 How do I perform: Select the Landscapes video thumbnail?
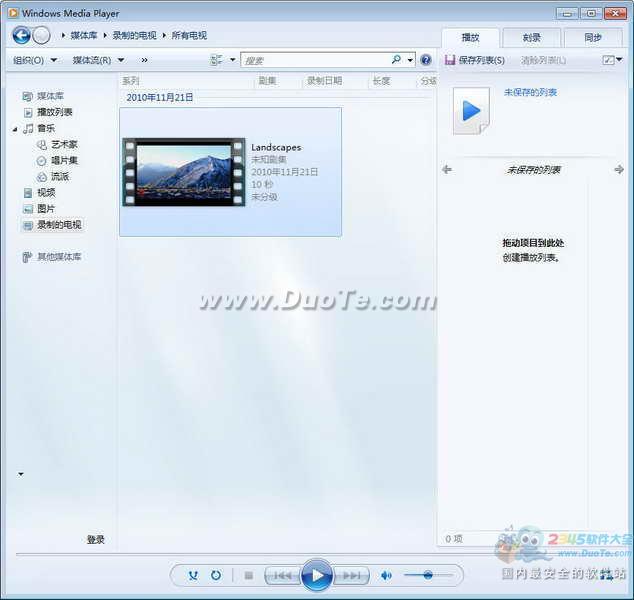point(184,172)
